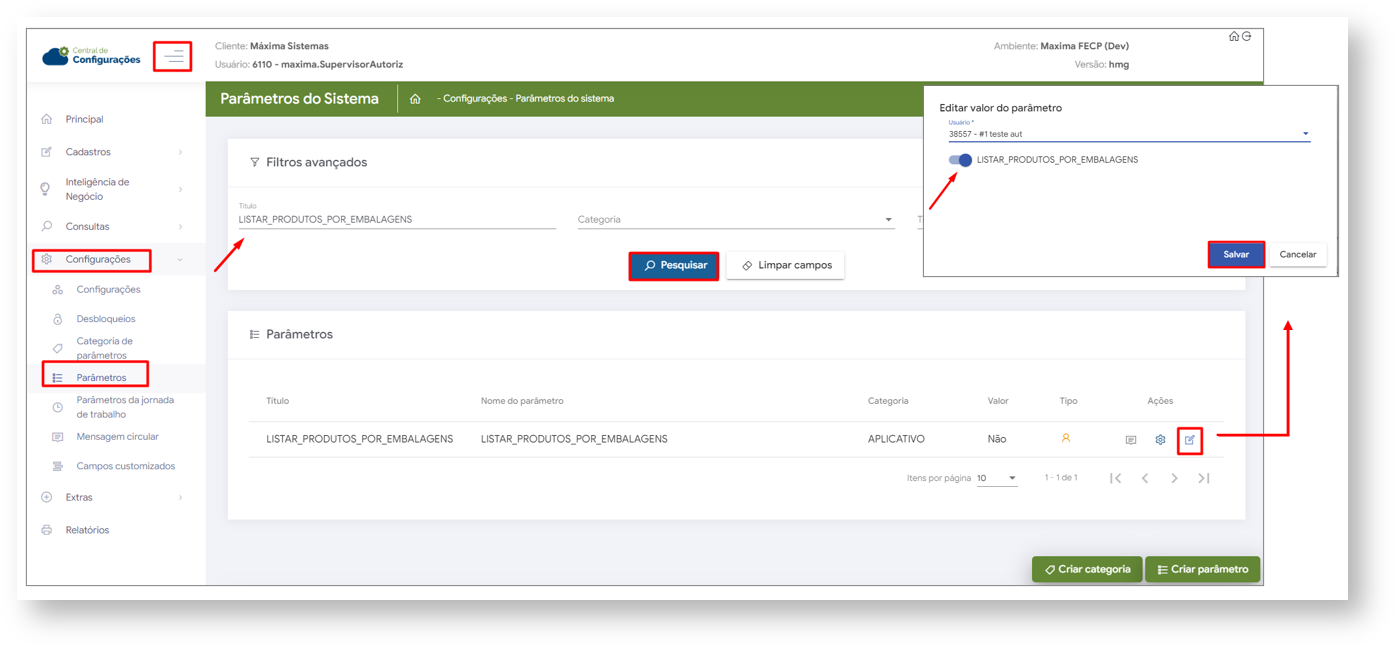Screen dimensions: 1396x648
Task: Click the logout icon at top right
Action: tap(1246, 36)
